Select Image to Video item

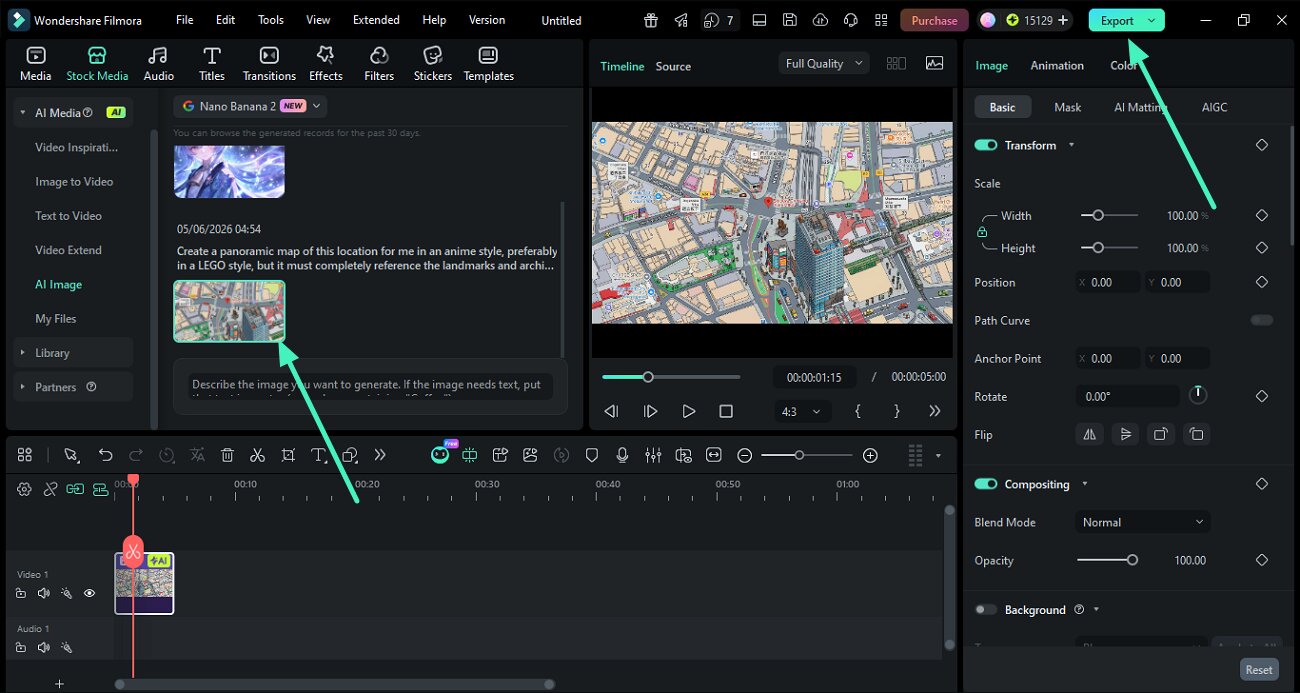(74, 182)
